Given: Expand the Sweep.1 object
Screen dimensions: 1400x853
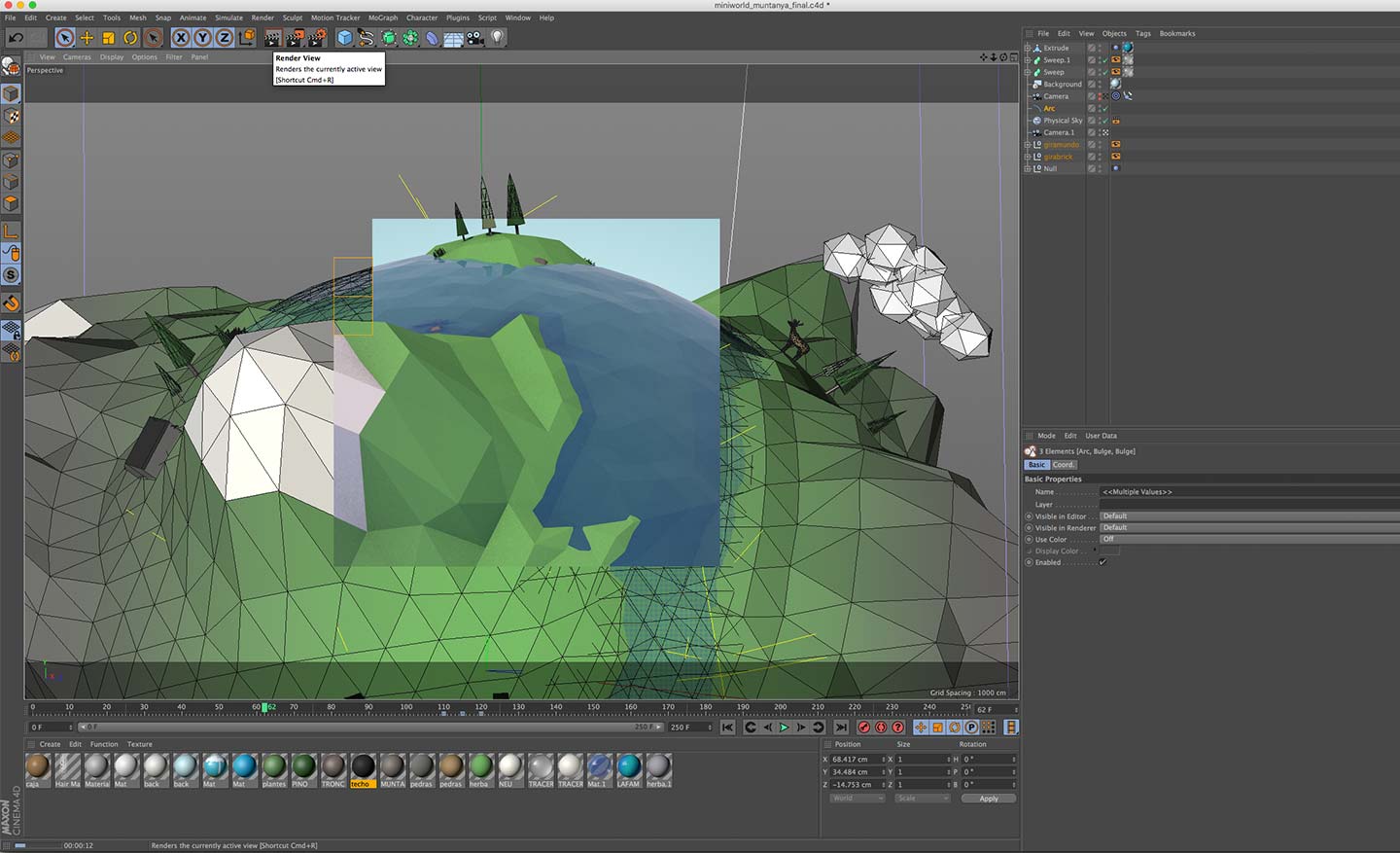Looking at the screenshot, I should point(1028,59).
